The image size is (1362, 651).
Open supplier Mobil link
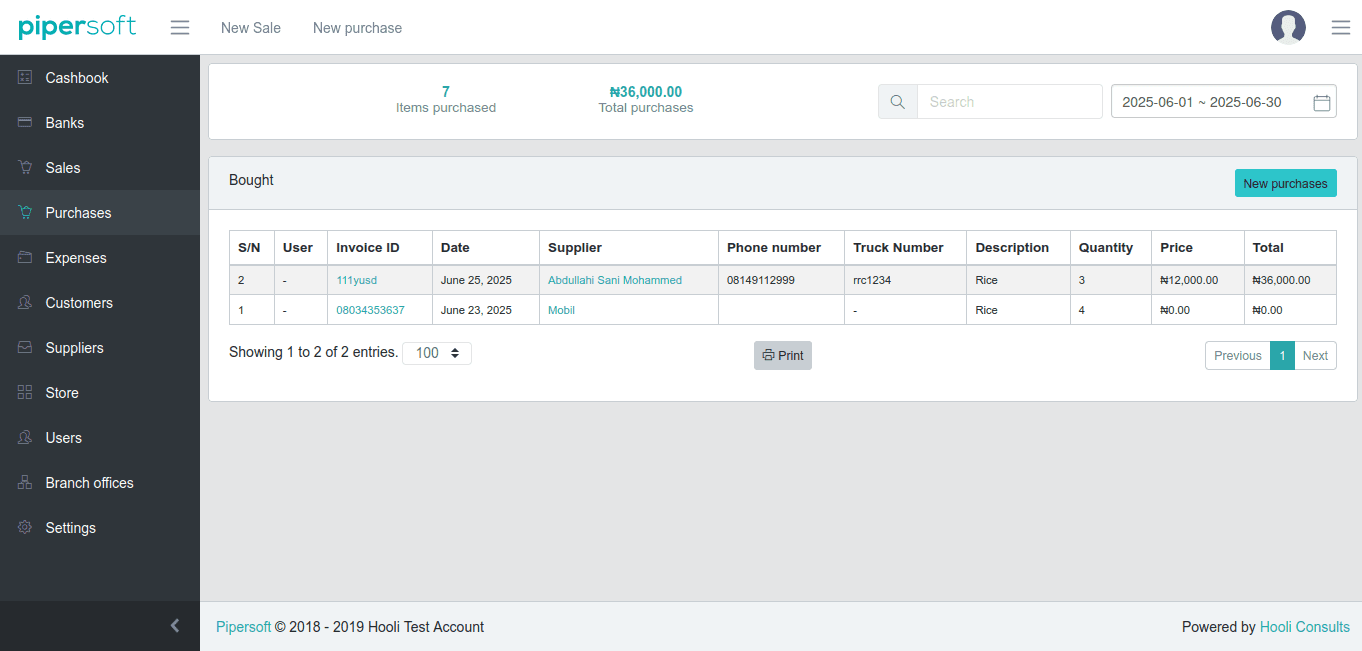(x=561, y=310)
